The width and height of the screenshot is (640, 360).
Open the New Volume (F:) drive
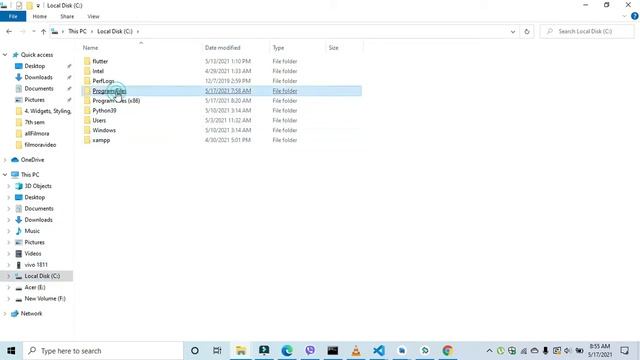coord(45,299)
